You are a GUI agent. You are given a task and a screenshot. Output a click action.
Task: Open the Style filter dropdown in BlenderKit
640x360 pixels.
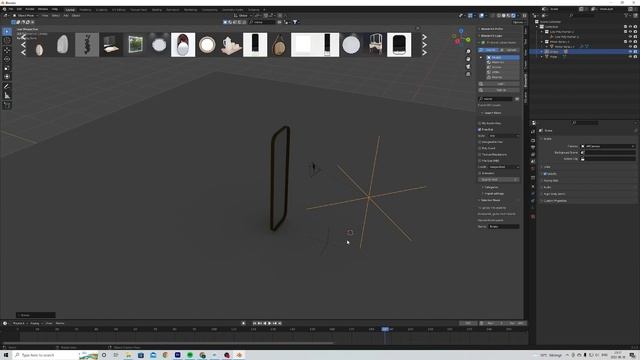504,136
